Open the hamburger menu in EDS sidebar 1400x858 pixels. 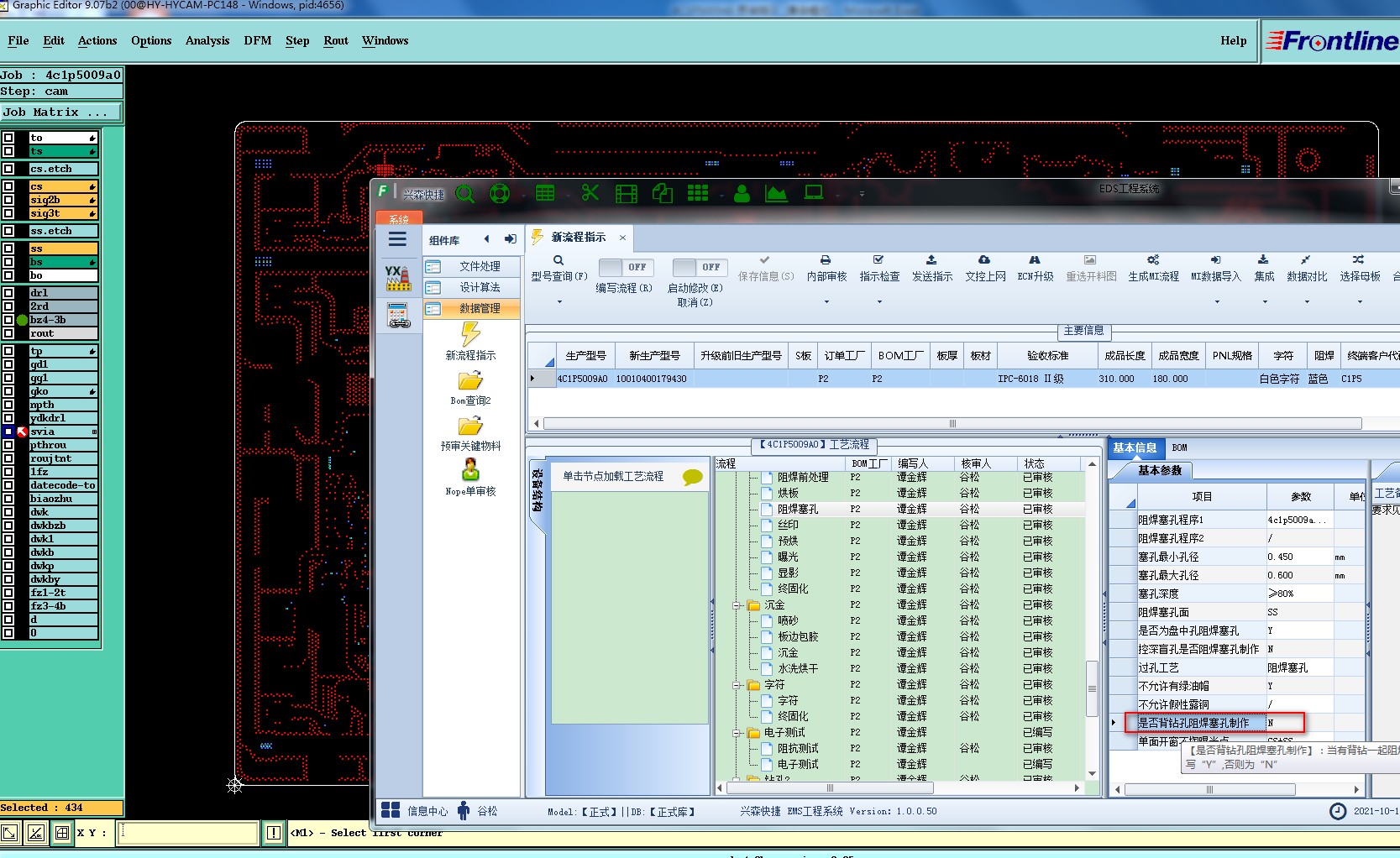click(398, 239)
